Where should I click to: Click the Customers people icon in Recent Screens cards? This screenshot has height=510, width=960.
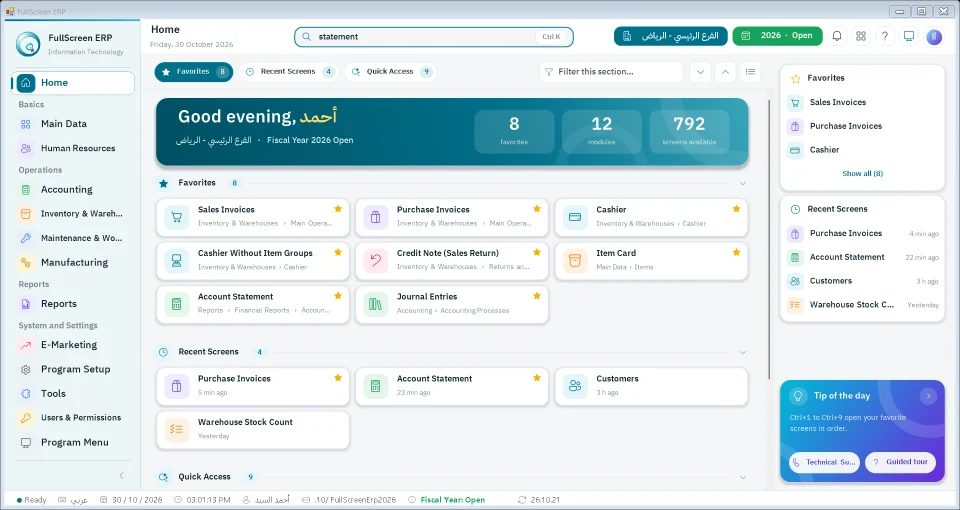click(x=575, y=386)
